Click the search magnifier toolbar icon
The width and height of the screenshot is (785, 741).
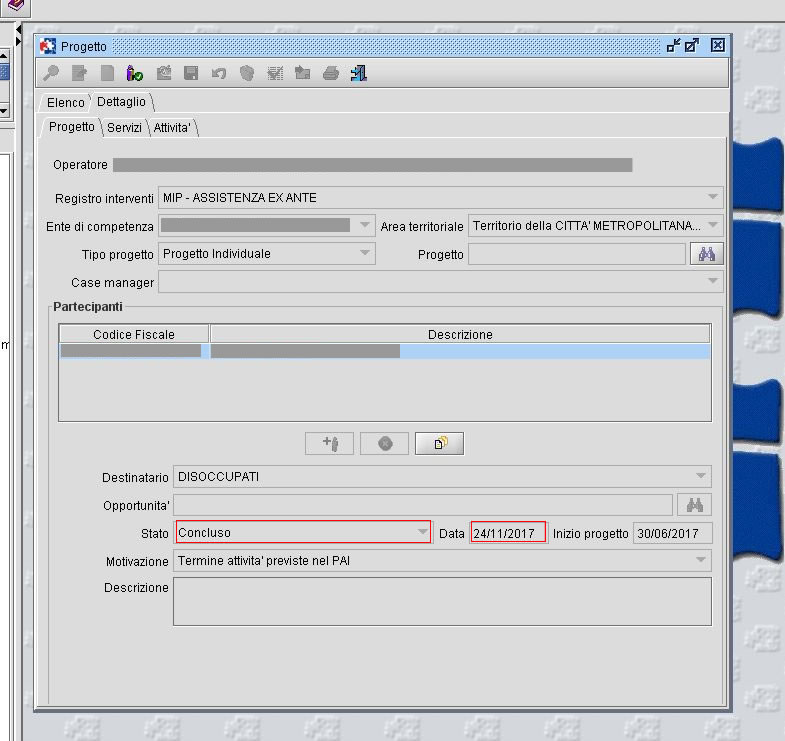(x=51, y=74)
